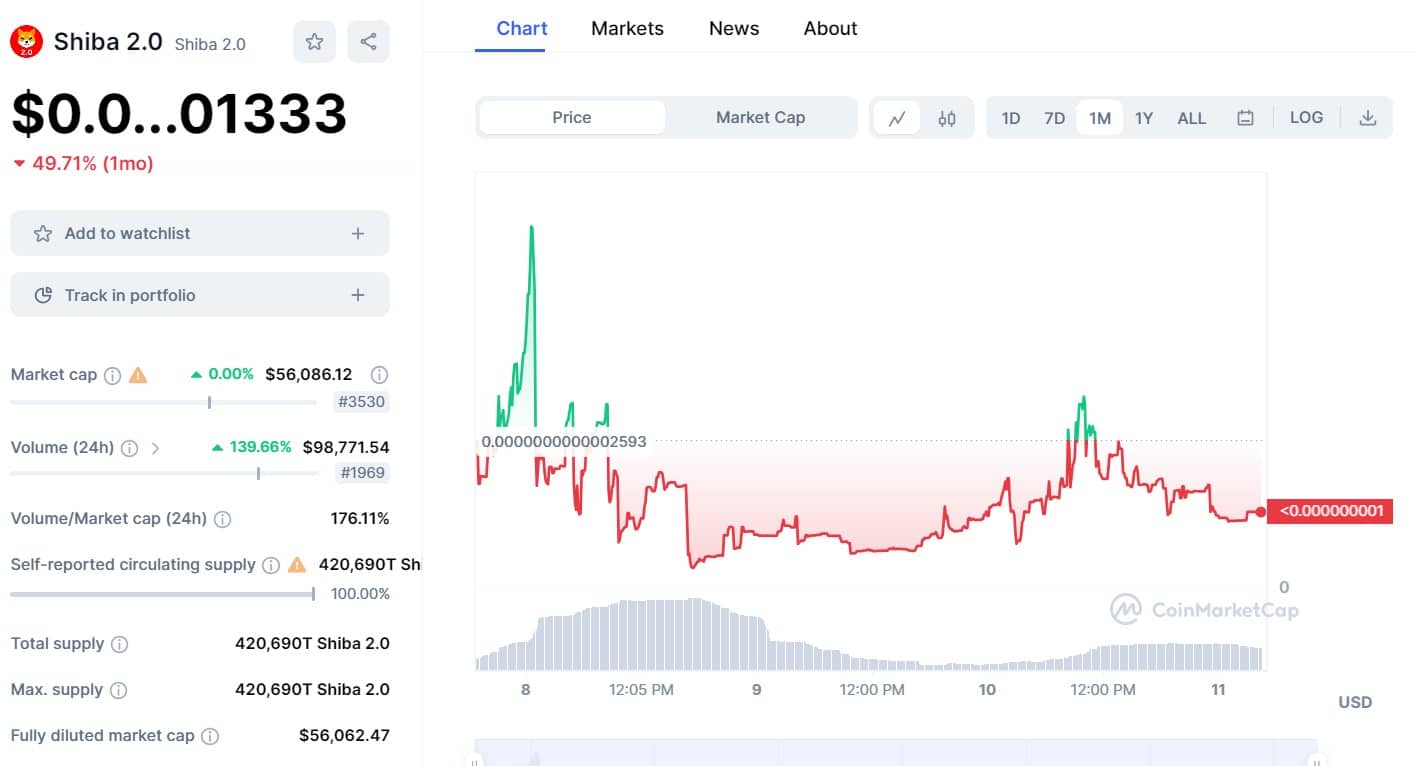Switch to the Chart tab

tap(522, 28)
